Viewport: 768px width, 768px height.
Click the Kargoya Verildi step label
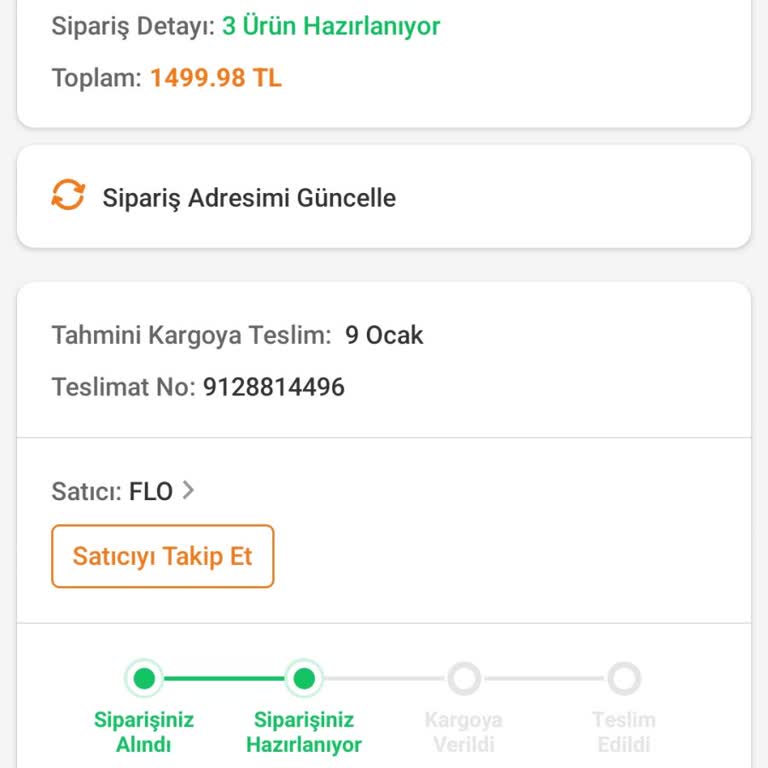click(464, 732)
